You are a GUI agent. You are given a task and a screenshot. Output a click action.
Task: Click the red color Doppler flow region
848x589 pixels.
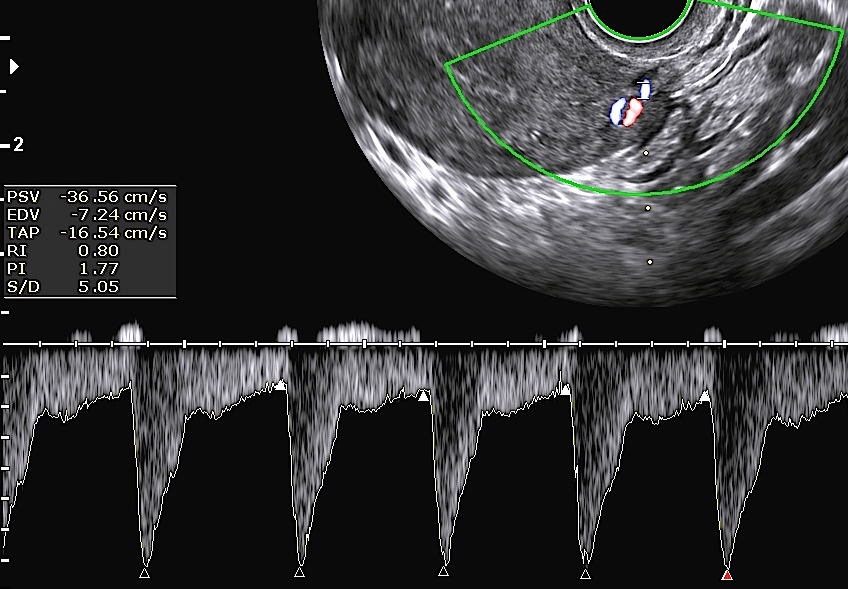click(632, 112)
